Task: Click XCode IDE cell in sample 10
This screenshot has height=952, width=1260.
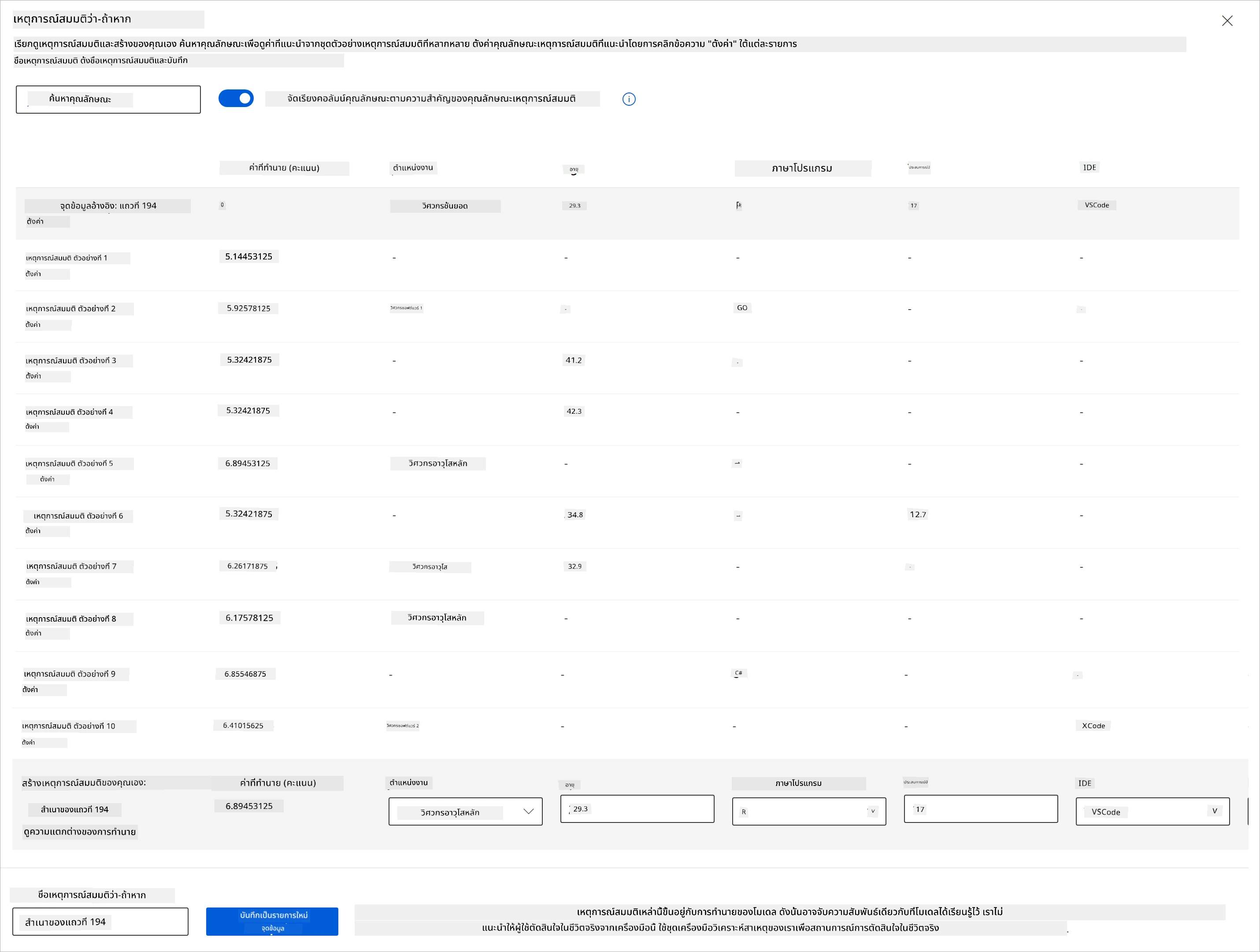Action: pos(1093,726)
